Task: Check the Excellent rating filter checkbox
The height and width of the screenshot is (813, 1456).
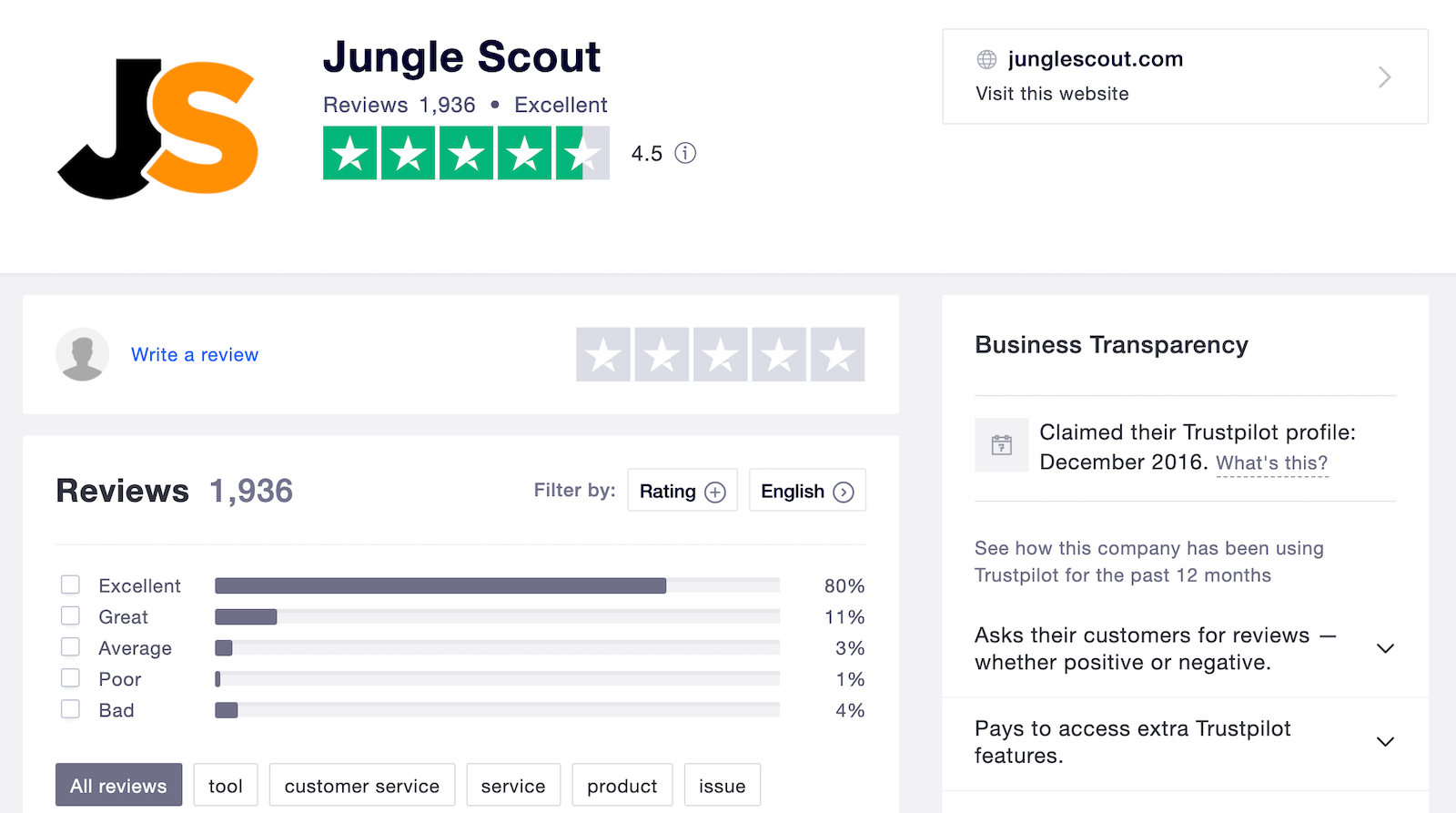Action: (70, 584)
